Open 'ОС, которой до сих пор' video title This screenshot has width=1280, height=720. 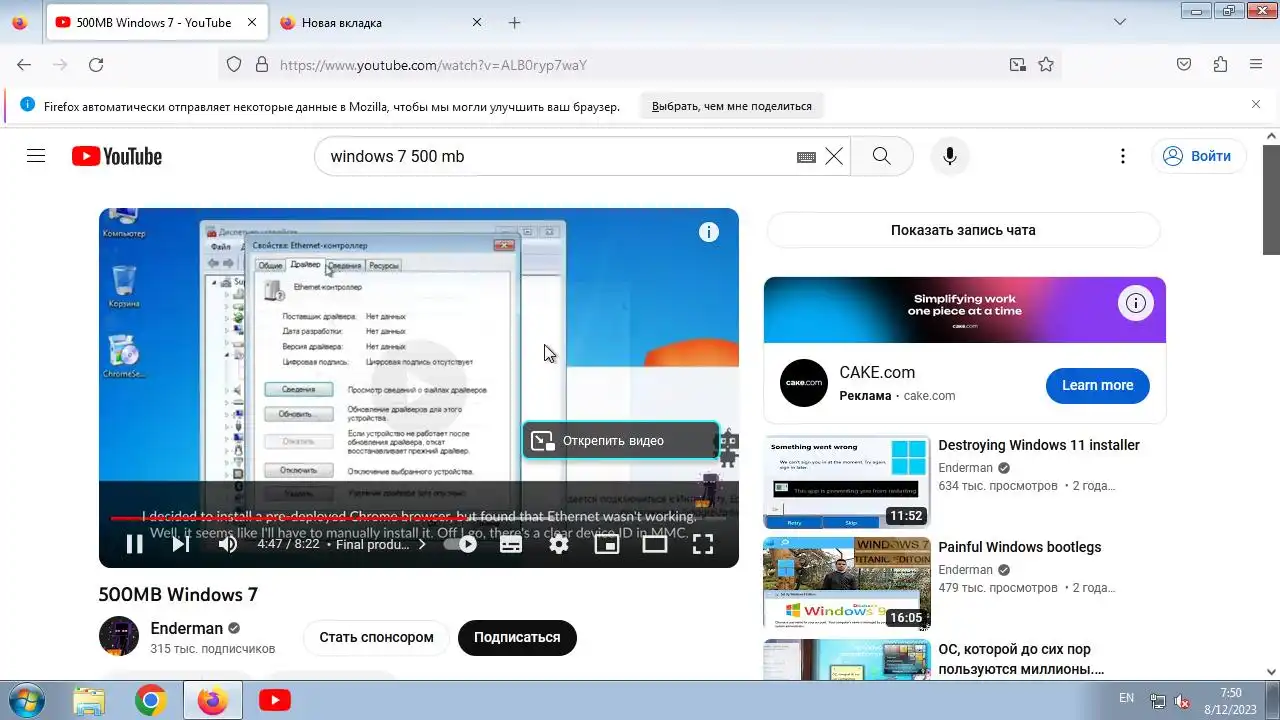(x=1021, y=659)
